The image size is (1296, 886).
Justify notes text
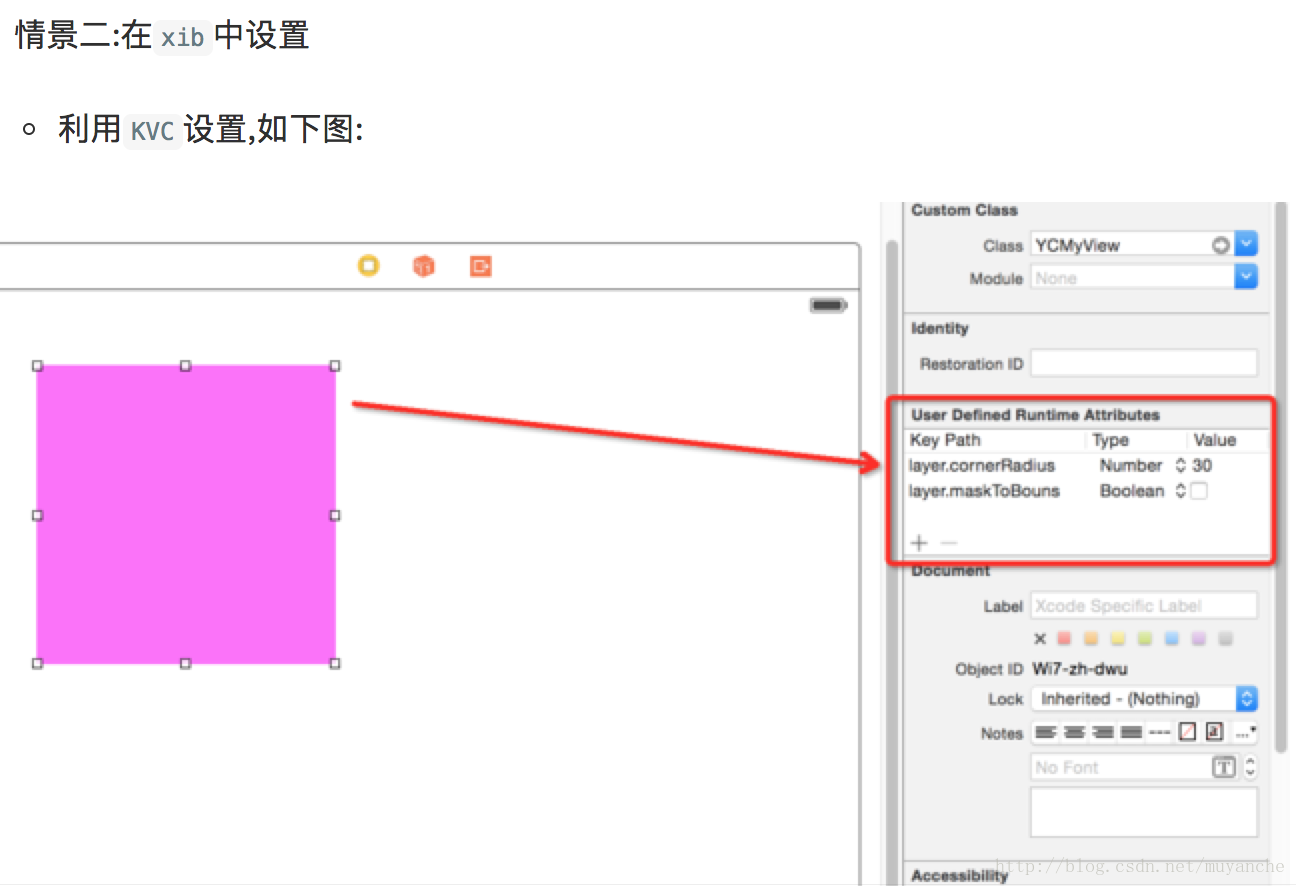pos(1131,733)
